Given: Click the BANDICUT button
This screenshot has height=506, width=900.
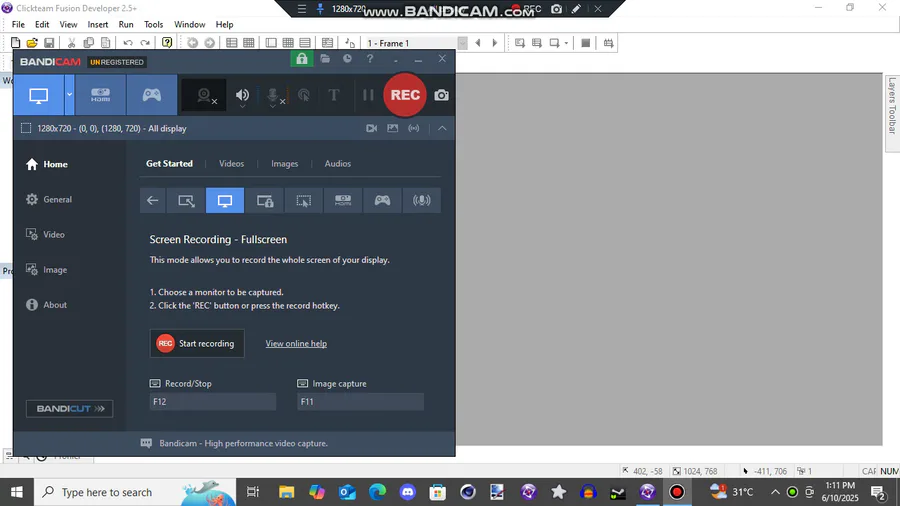Looking at the screenshot, I should pyautogui.click(x=69, y=408).
